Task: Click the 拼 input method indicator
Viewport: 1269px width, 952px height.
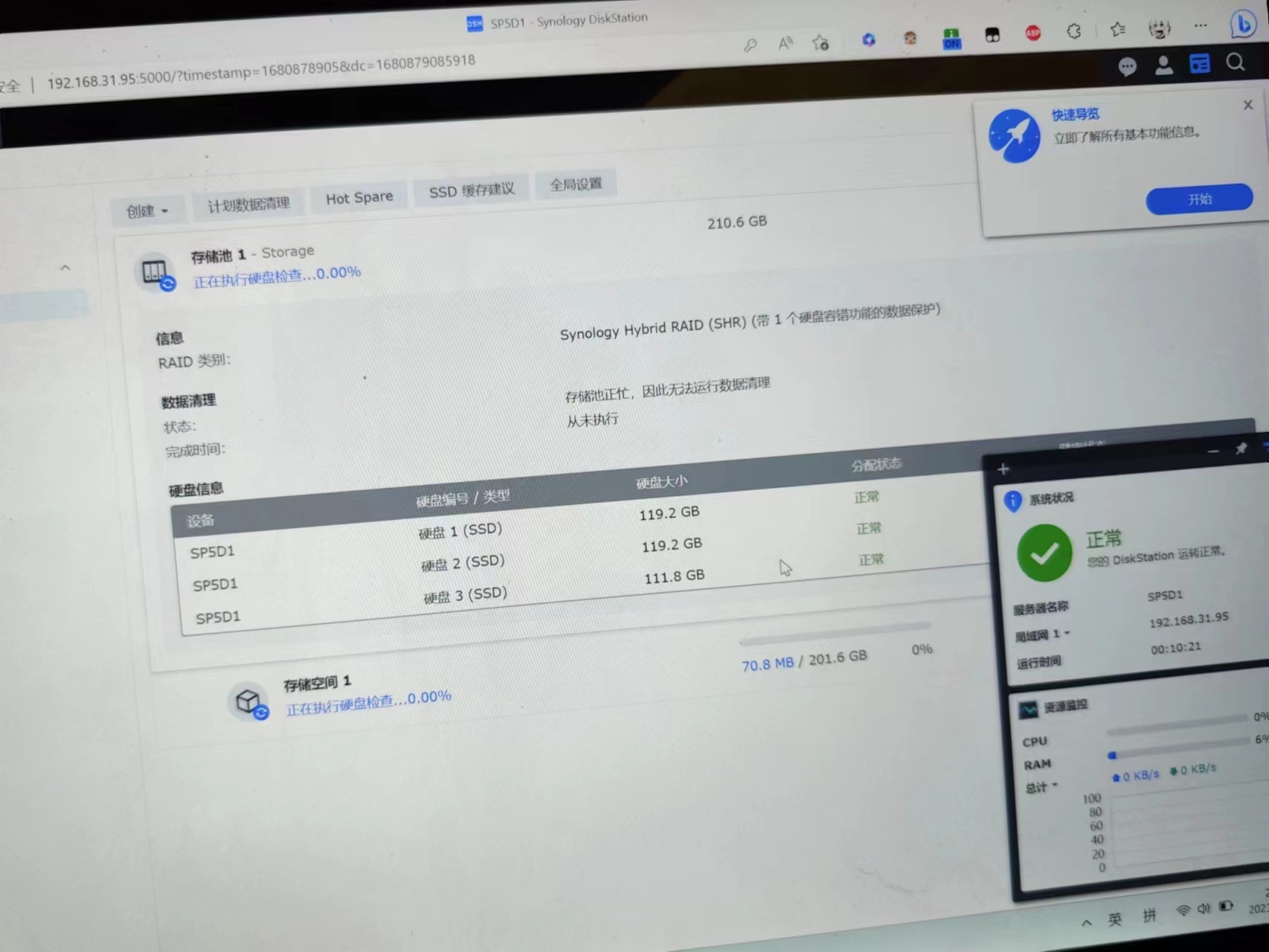Action: (1149, 915)
